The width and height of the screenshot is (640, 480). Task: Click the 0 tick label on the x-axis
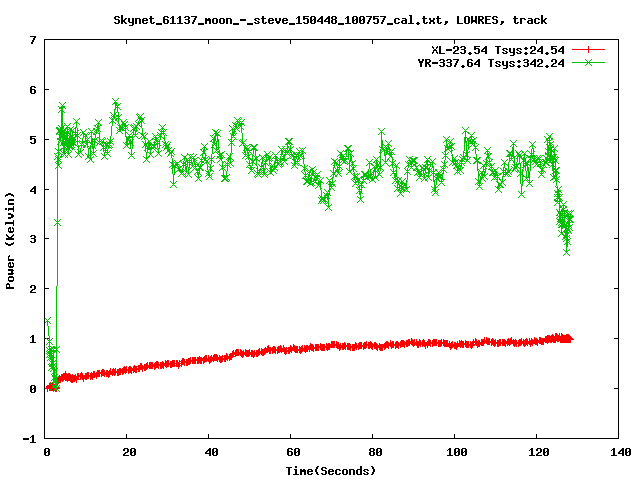(47, 452)
